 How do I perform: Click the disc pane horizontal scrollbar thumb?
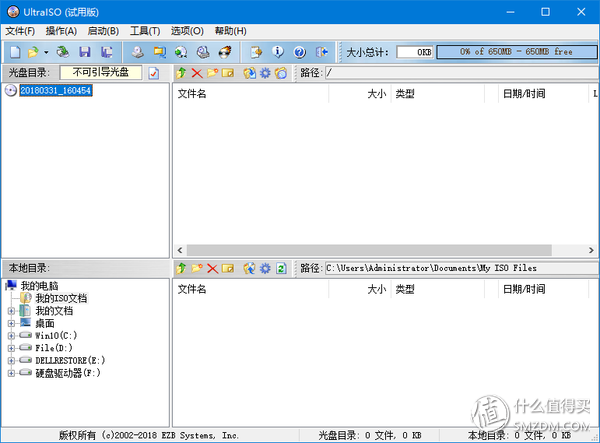tap(369, 250)
